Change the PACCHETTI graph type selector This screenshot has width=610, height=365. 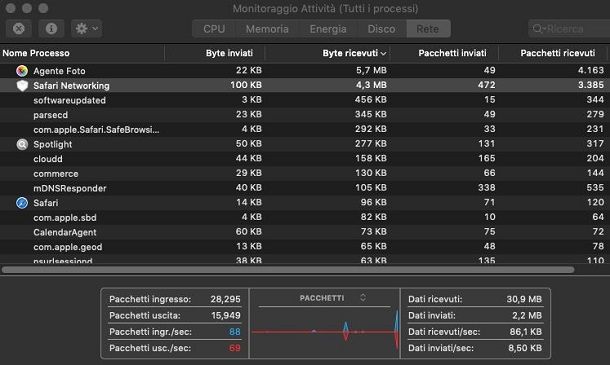(363, 298)
